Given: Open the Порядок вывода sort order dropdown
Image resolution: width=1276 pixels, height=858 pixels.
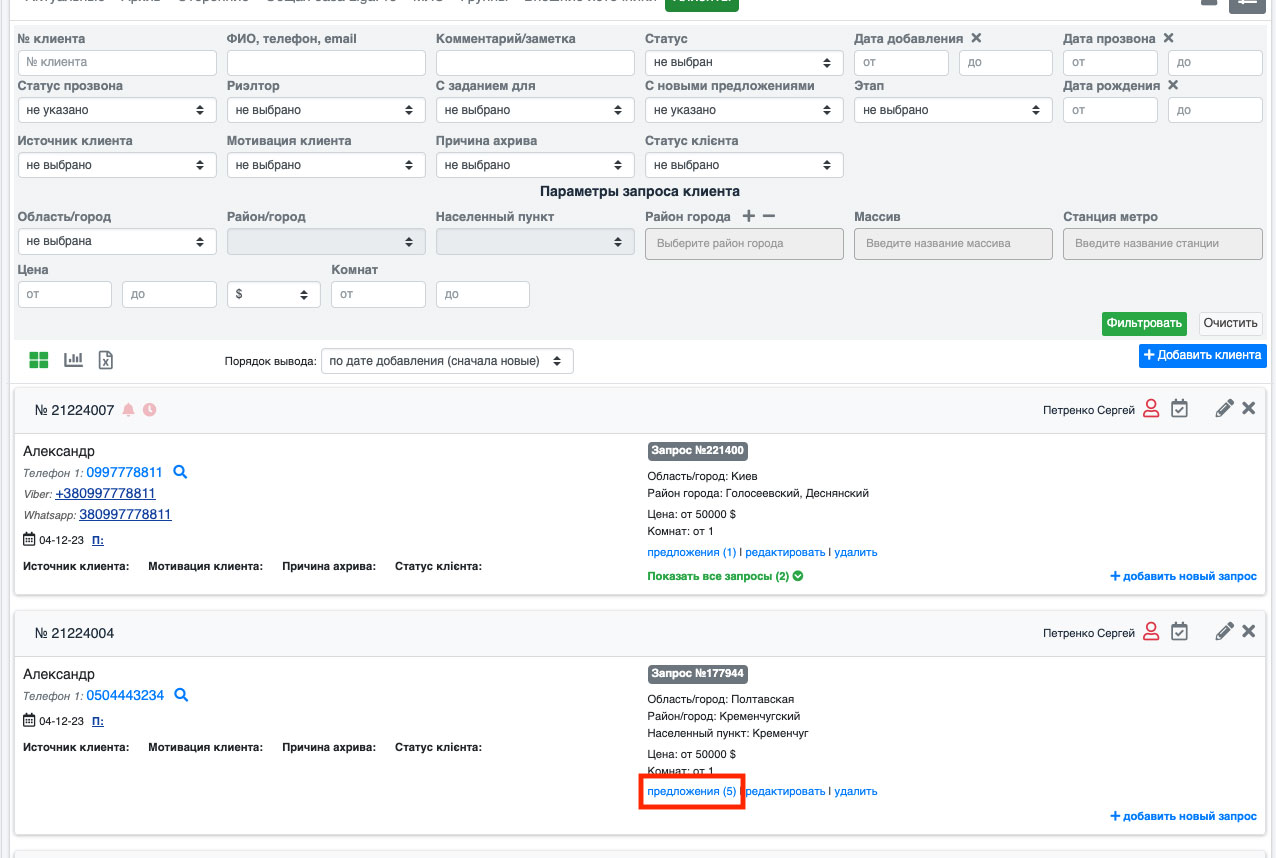Looking at the screenshot, I should coord(447,361).
